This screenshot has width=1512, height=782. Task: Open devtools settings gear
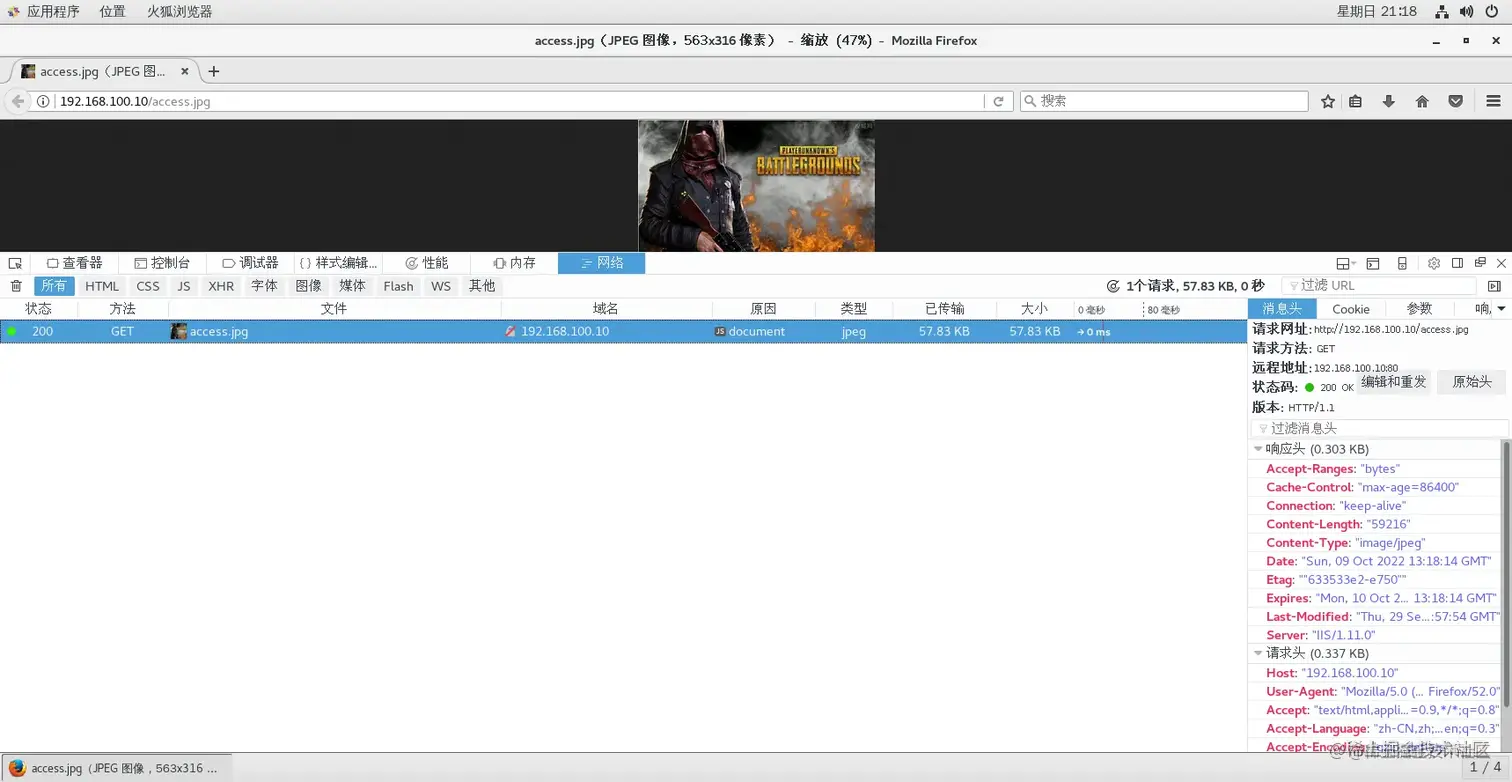tap(1434, 263)
